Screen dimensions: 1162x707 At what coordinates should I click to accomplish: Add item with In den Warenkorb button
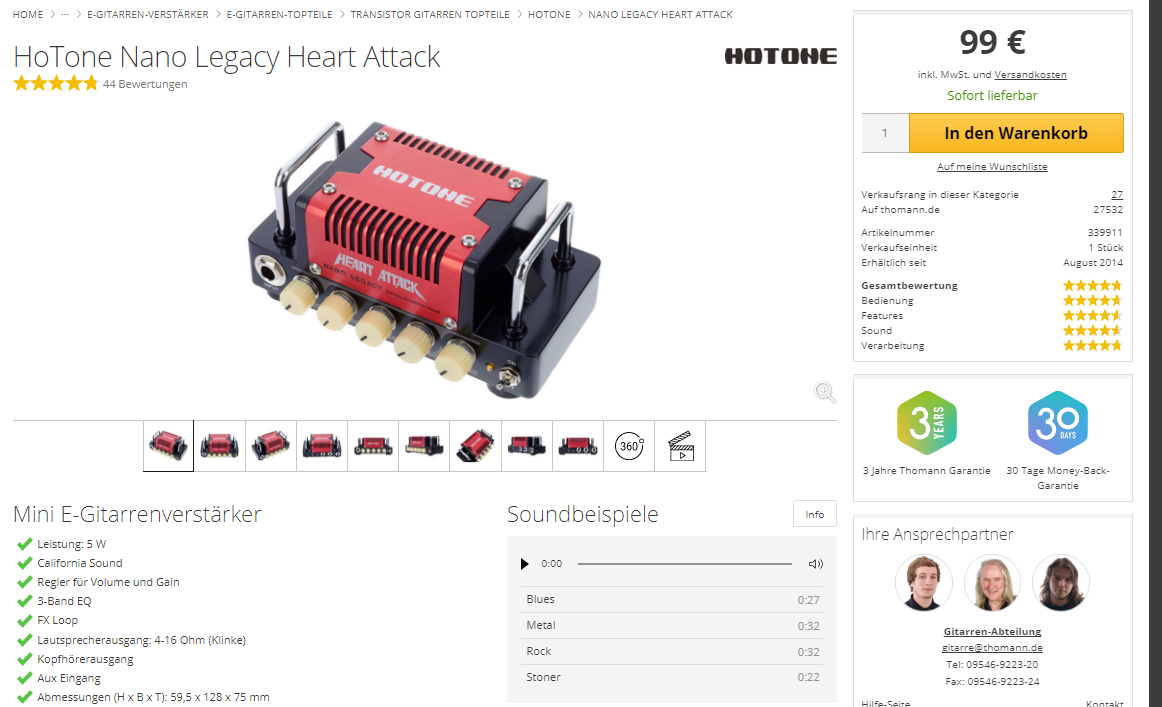coord(1016,133)
